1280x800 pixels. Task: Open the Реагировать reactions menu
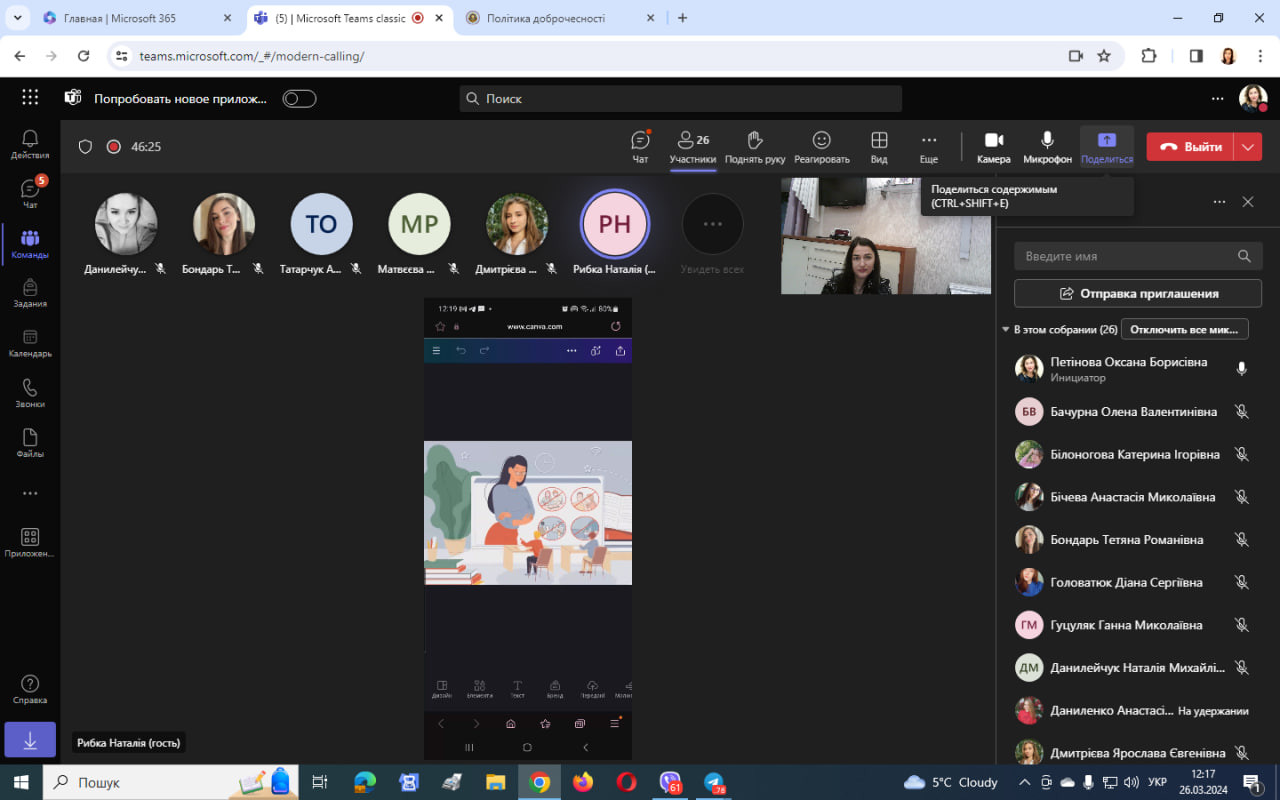click(x=822, y=147)
